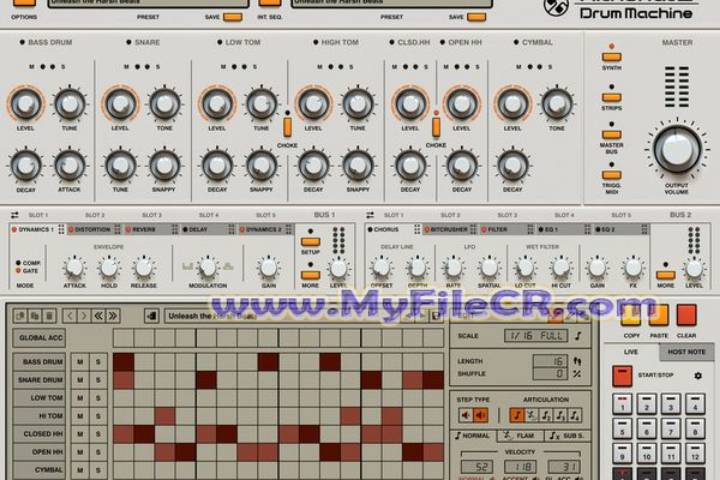720x480 pixels.
Task: Open the SCALE 1/16 FULL selector
Action: coord(536,336)
